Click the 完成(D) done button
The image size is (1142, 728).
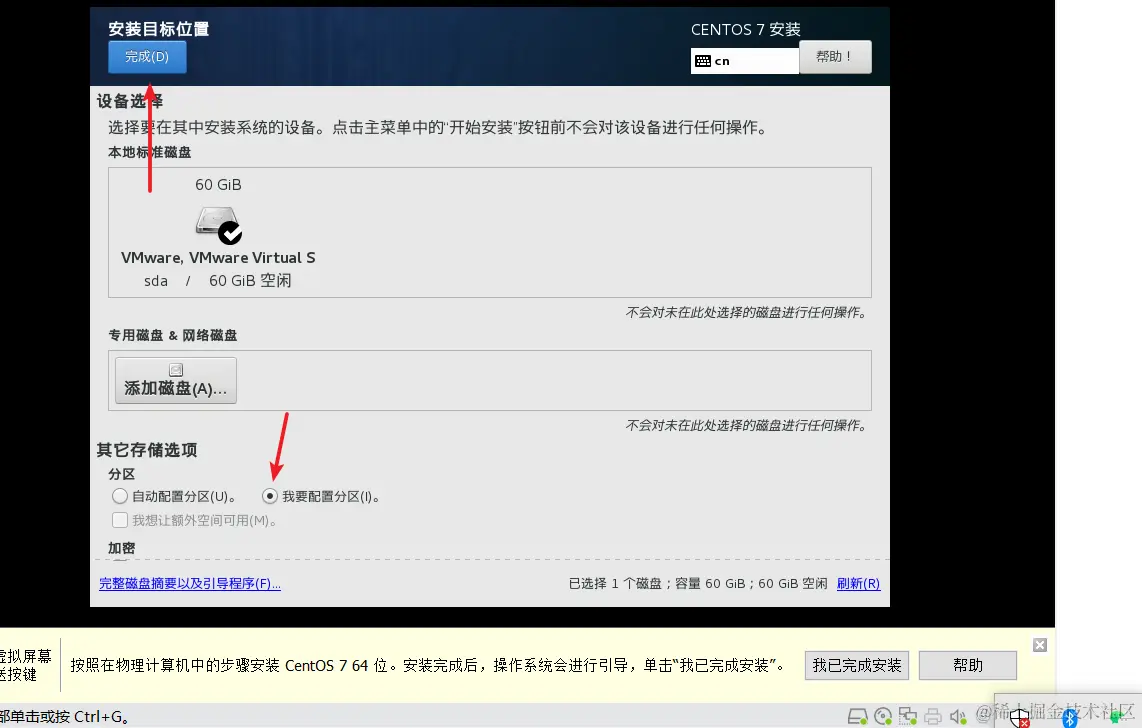[x=147, y=57]
